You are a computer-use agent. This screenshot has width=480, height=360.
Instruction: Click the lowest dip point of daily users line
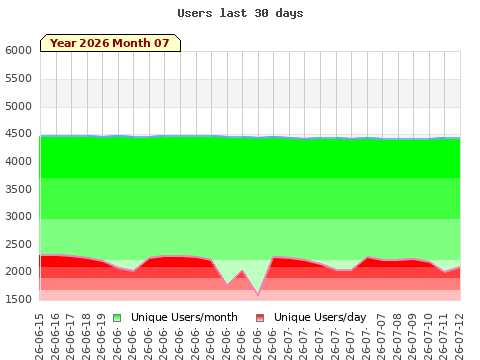258,295
